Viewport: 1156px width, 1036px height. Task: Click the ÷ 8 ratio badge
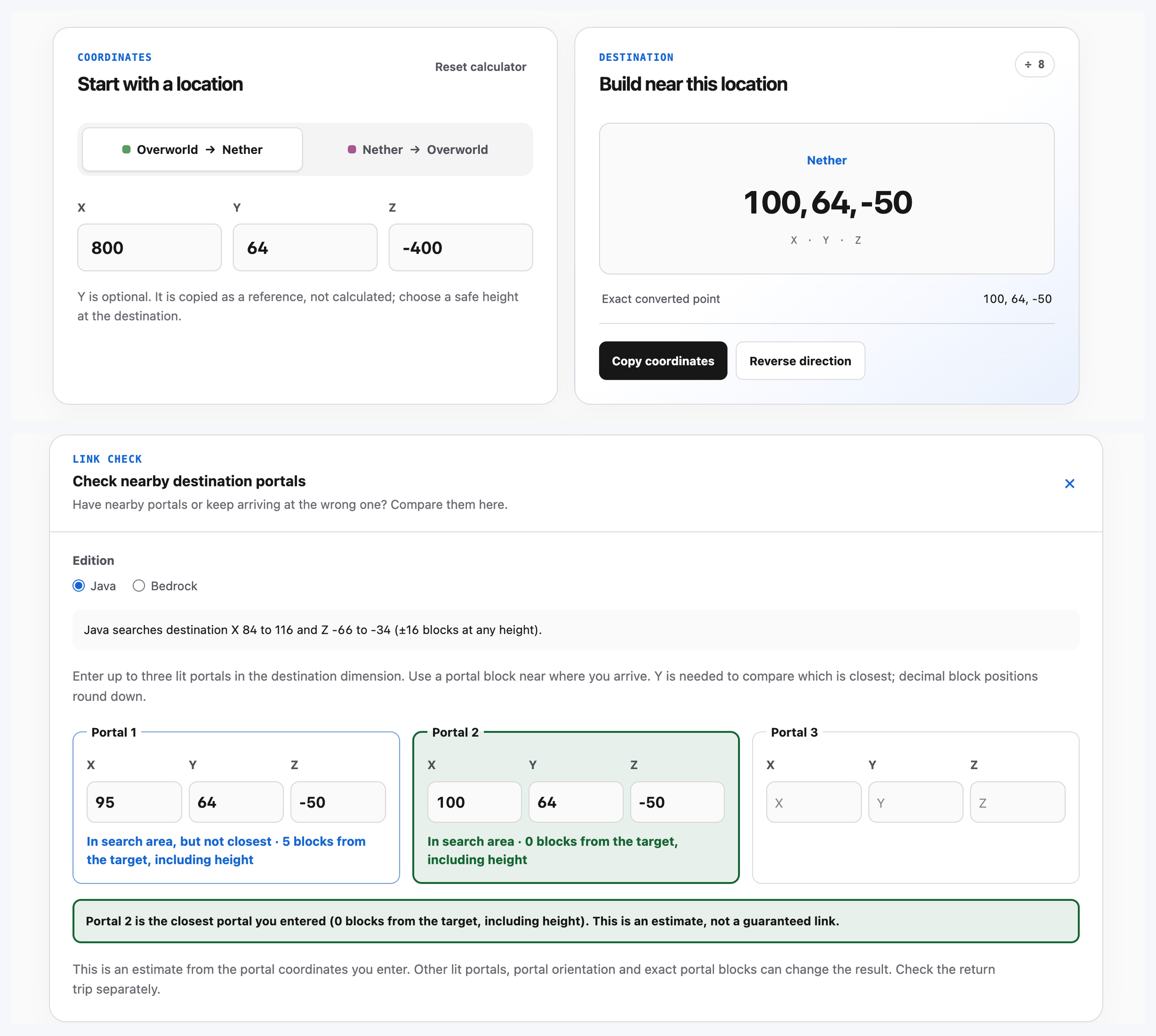click(1034, 64)
